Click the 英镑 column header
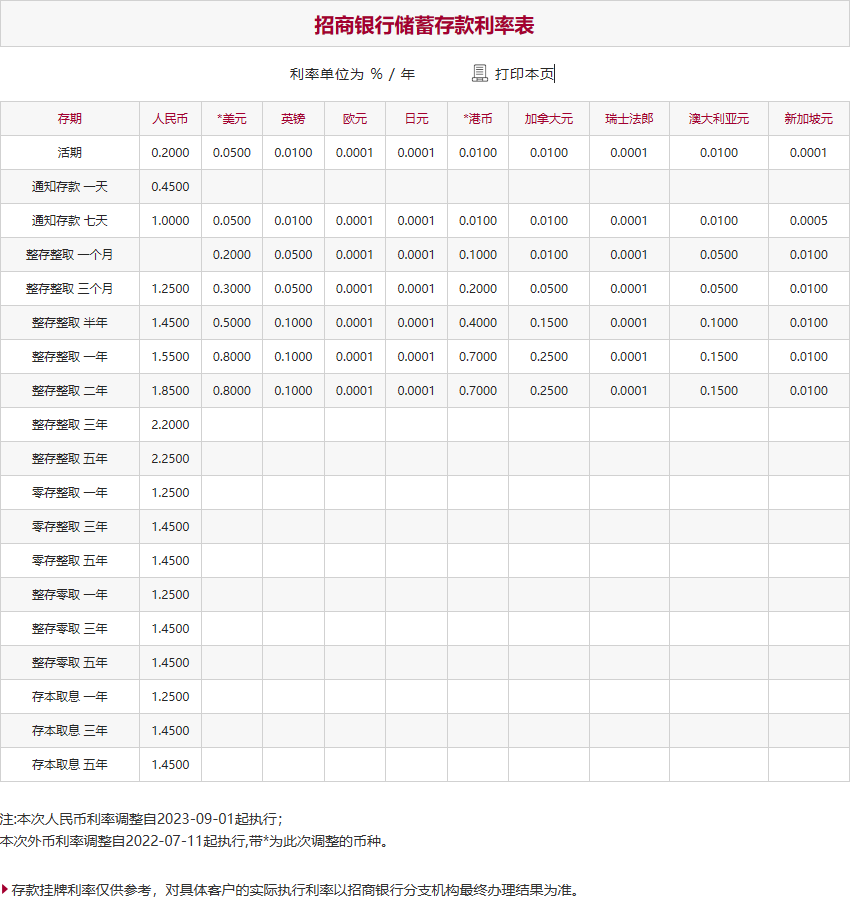 coord(291,118)
